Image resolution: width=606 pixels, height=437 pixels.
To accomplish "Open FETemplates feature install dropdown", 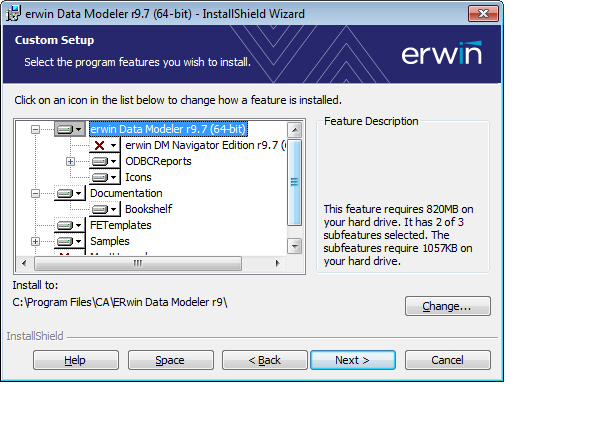I will tap(70, 225).
